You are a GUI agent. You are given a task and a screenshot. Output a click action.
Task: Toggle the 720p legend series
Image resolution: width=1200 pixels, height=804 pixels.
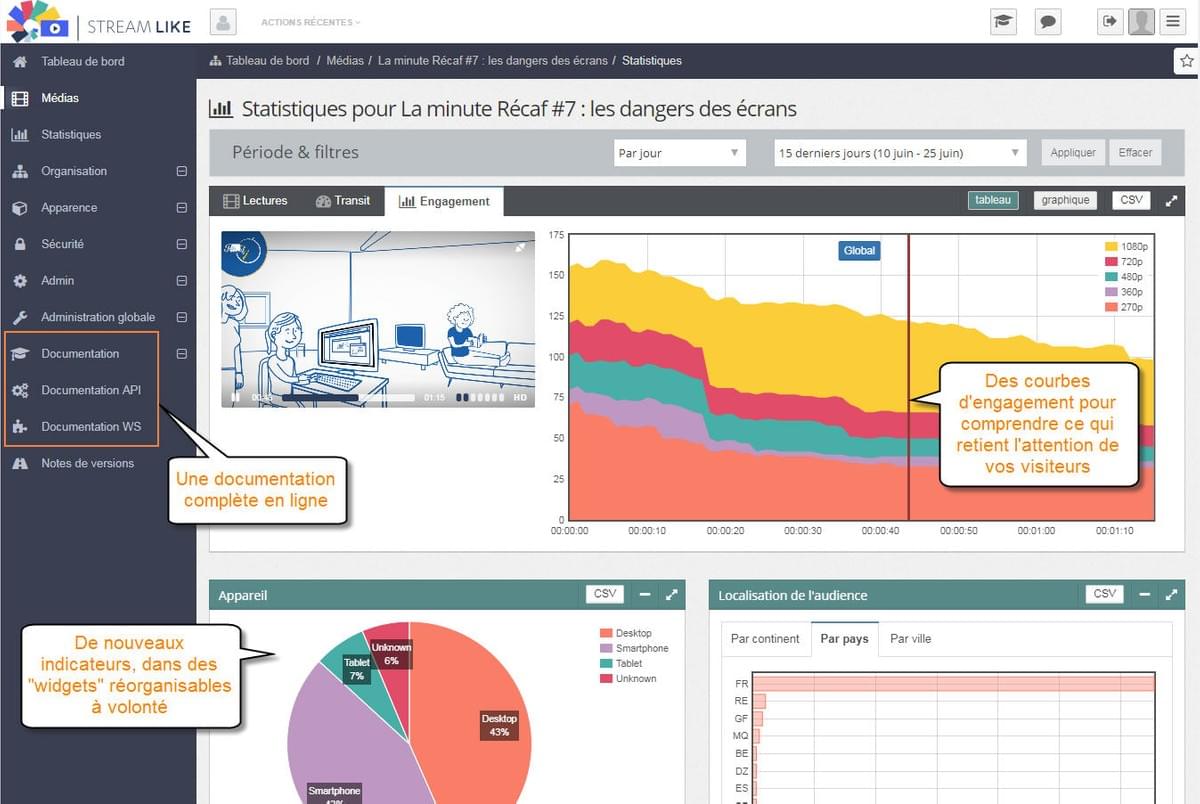pos(1122,261)
